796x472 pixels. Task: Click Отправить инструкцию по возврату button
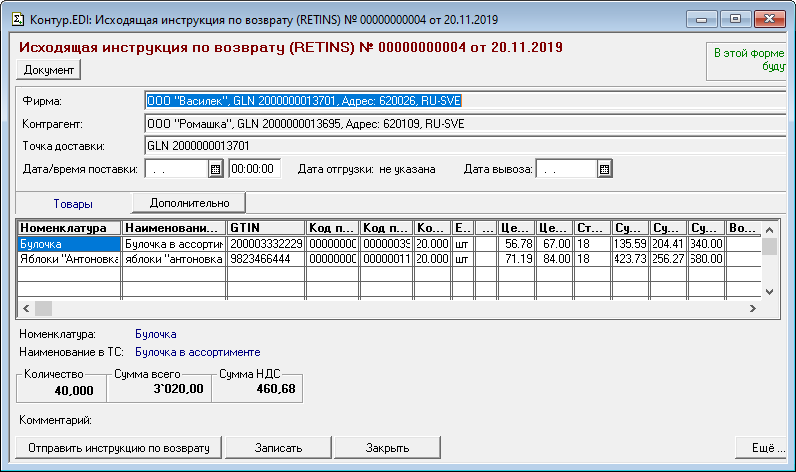(119, 448)
